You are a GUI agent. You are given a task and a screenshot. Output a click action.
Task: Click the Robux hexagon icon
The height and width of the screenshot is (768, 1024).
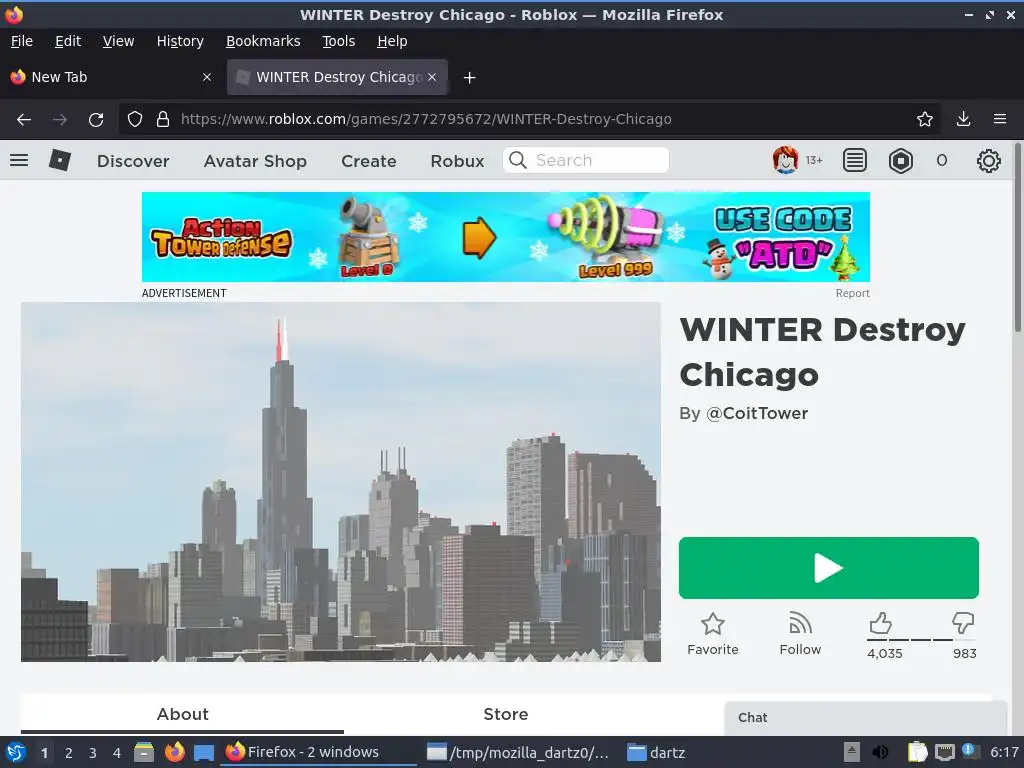901,160
